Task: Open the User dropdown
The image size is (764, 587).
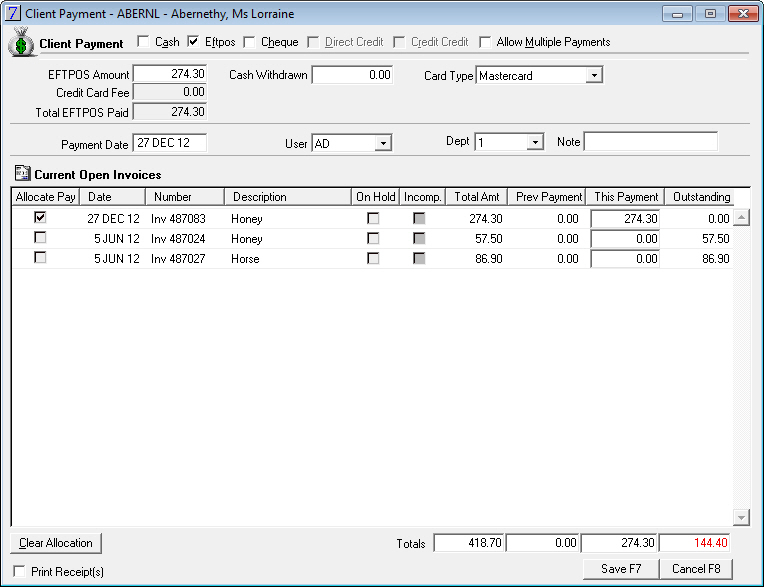Action: tap(383, 143)
